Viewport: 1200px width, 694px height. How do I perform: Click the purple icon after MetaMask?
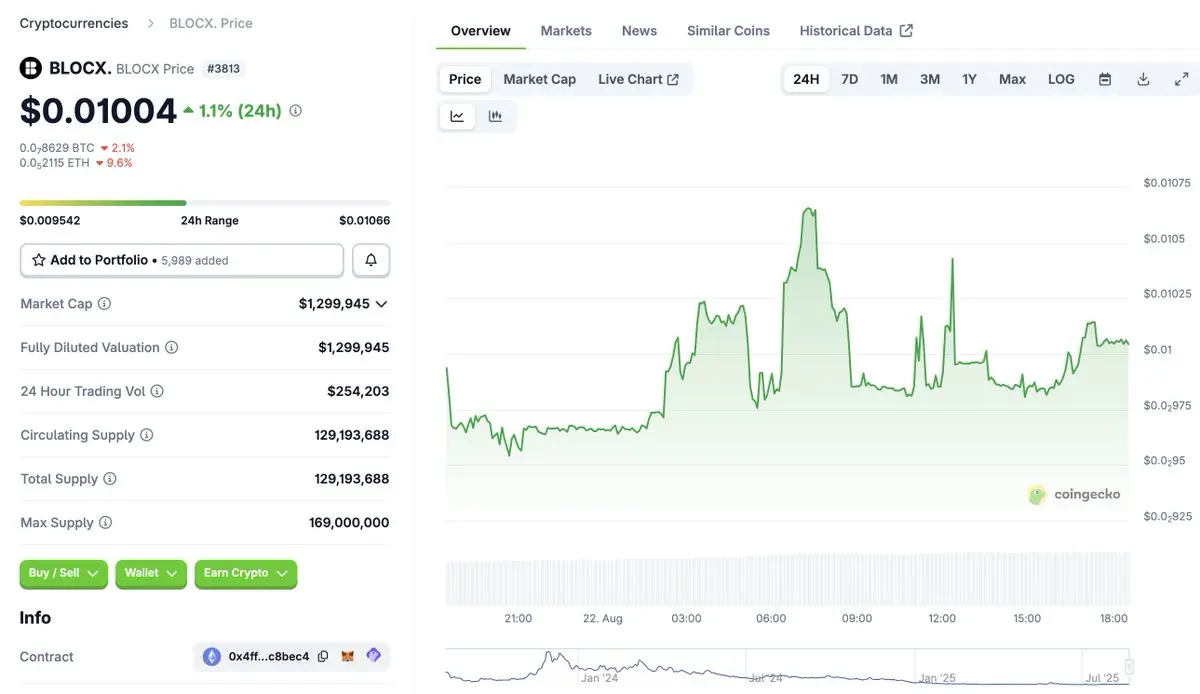point(373,656)
